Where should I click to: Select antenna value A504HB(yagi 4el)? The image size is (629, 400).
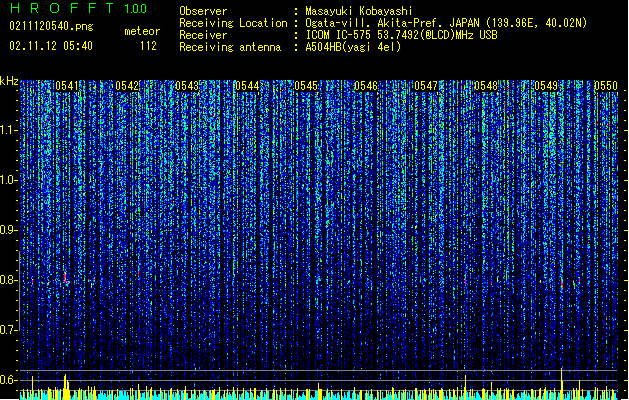point(353,47)
